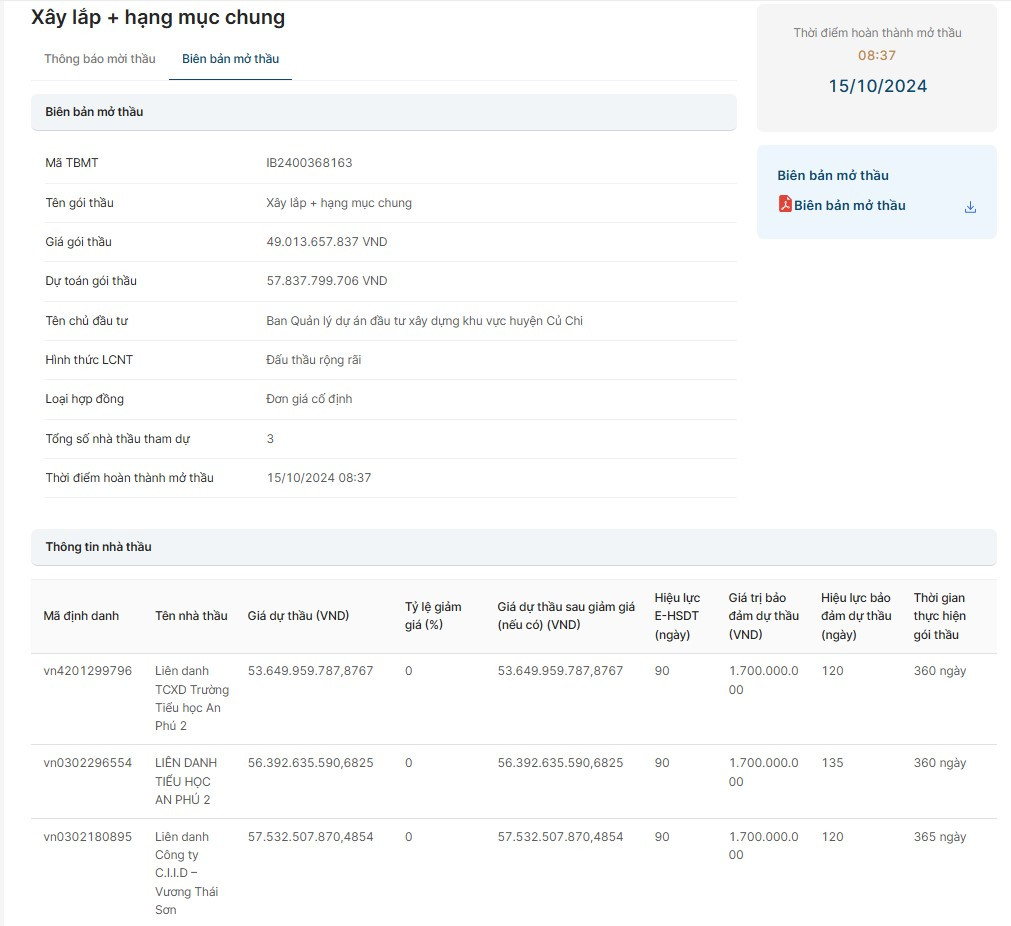Switch to the Thông báo mời thầu tab

click(x=100, y=59)
